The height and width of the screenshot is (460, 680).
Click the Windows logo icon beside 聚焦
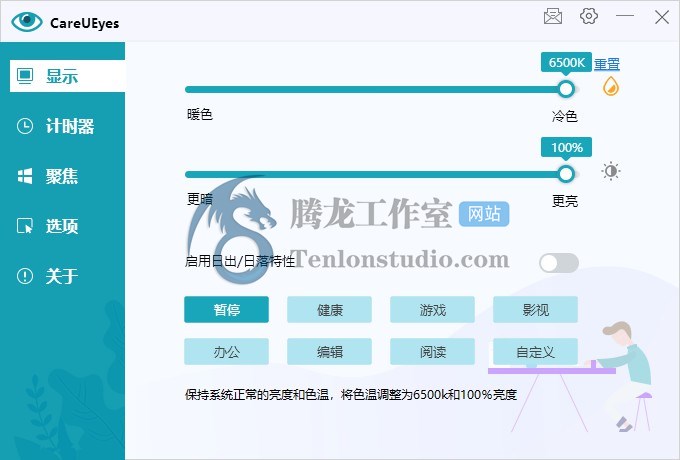pos(25,176)
